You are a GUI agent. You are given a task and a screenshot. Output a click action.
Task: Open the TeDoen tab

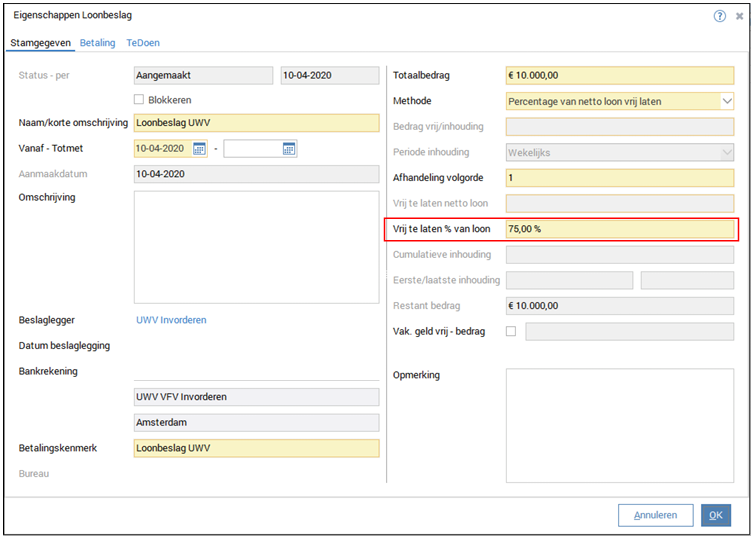pos(143,43)
